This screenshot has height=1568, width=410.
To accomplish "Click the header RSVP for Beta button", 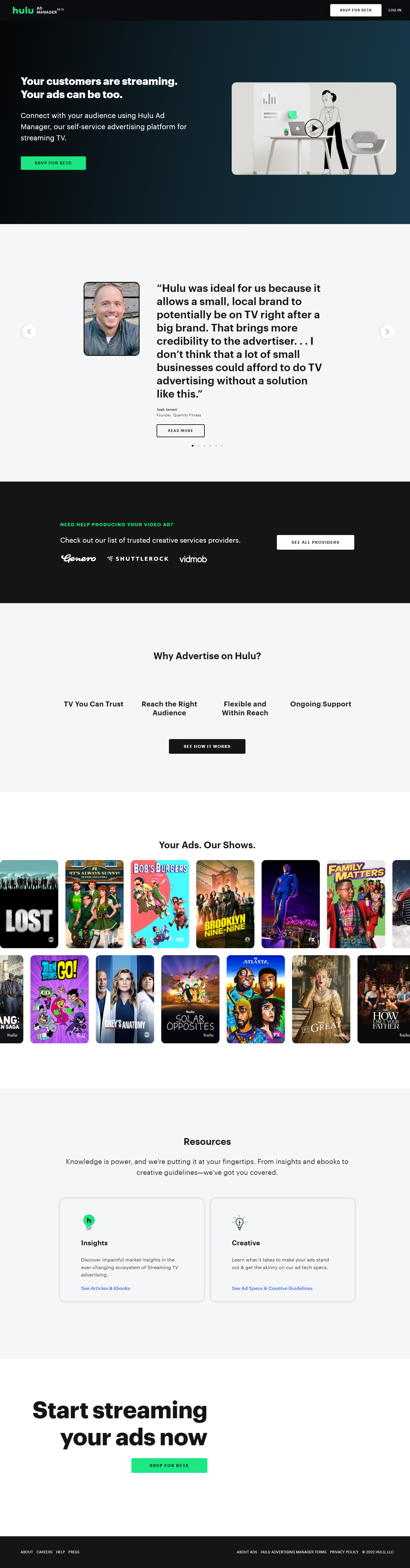I will [356, 10].
